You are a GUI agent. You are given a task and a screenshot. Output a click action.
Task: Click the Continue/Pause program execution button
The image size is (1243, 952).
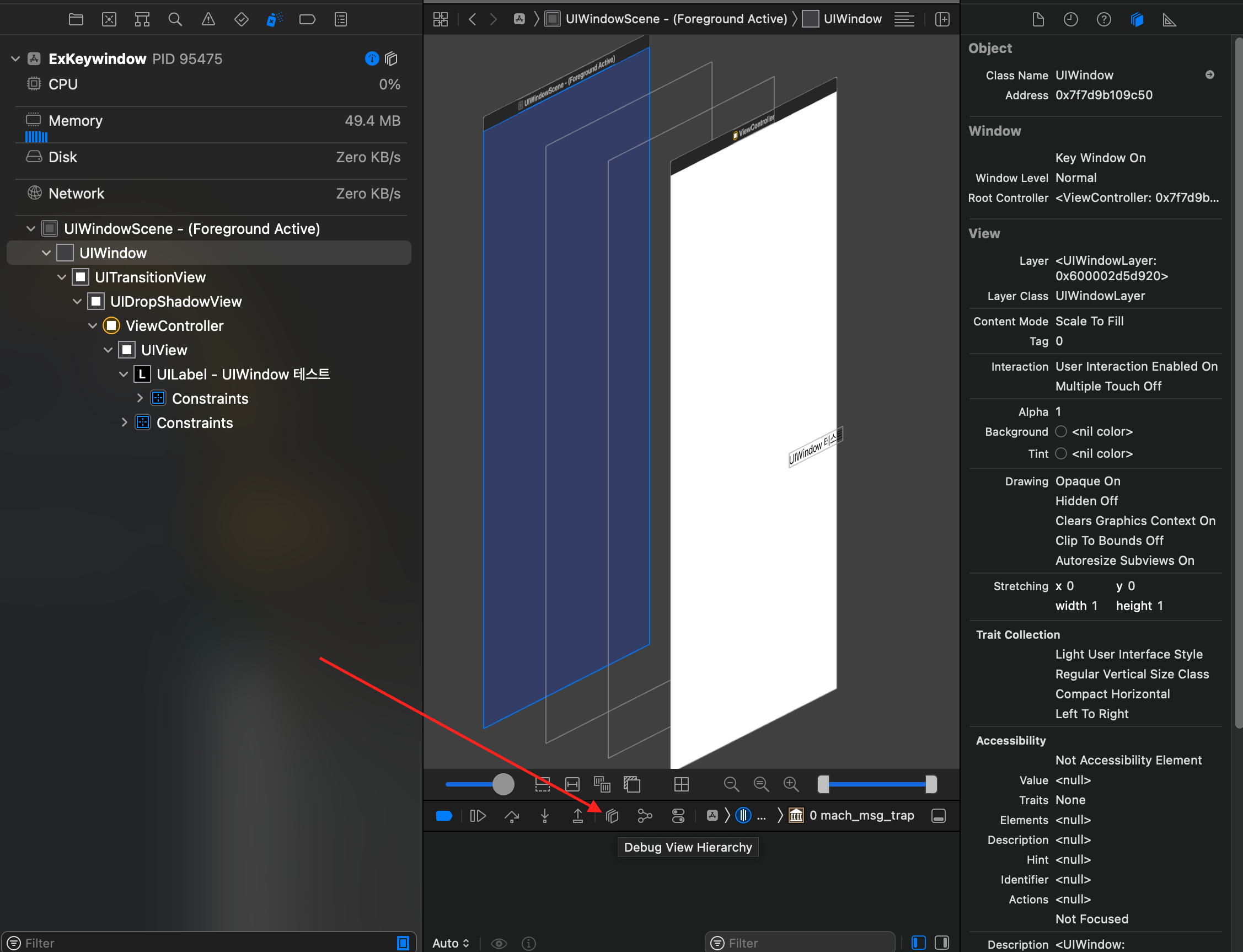[478, 816]
